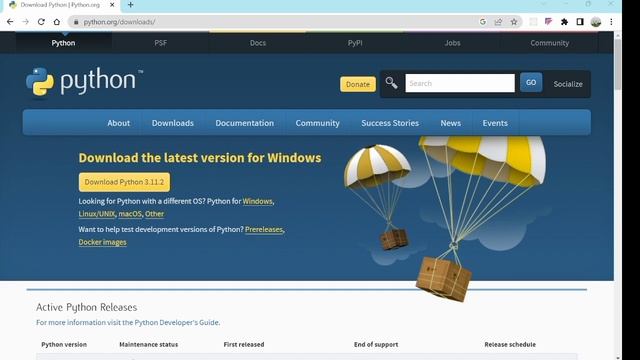Click the Donate button
This screenshot has width=640, height=360.
coord(358,84)
